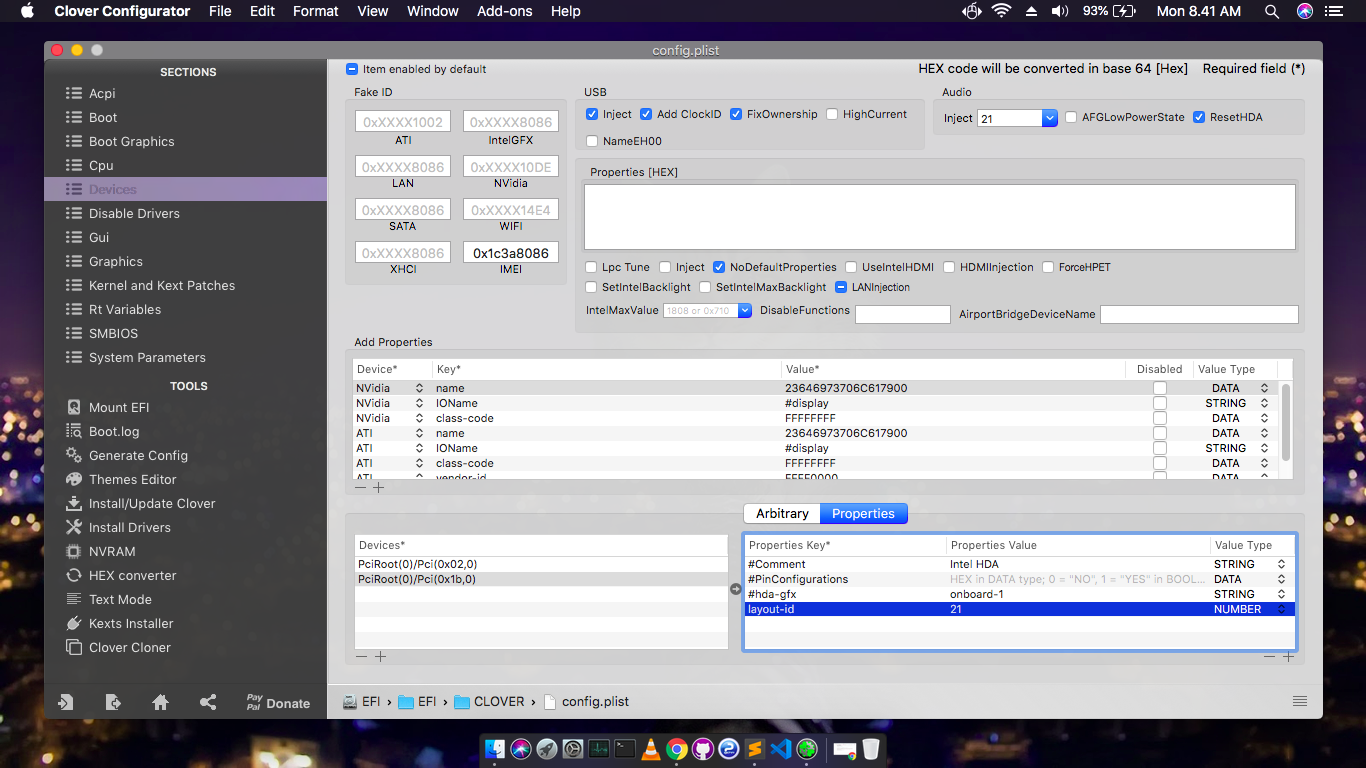Open Device stepper for ATI IOName row
Screen dimensions: 1366x768
(x=419, y=448)
